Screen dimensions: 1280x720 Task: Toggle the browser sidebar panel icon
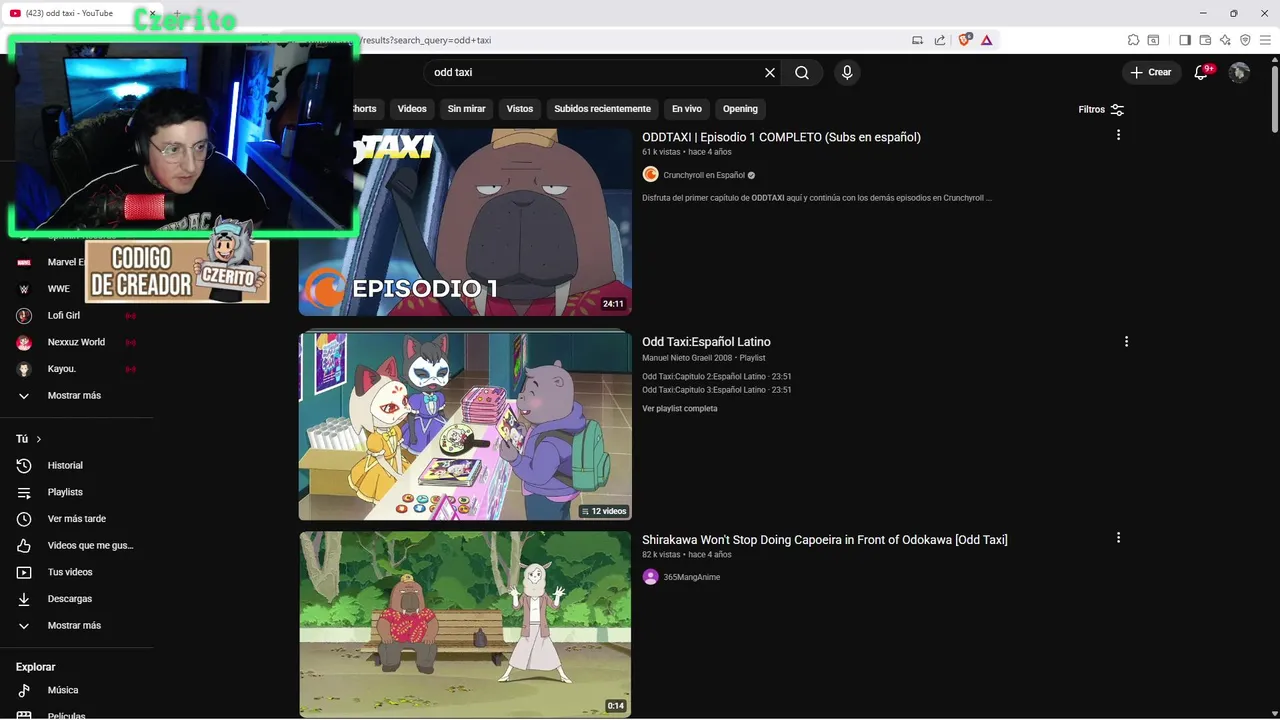click(1185, 40)
